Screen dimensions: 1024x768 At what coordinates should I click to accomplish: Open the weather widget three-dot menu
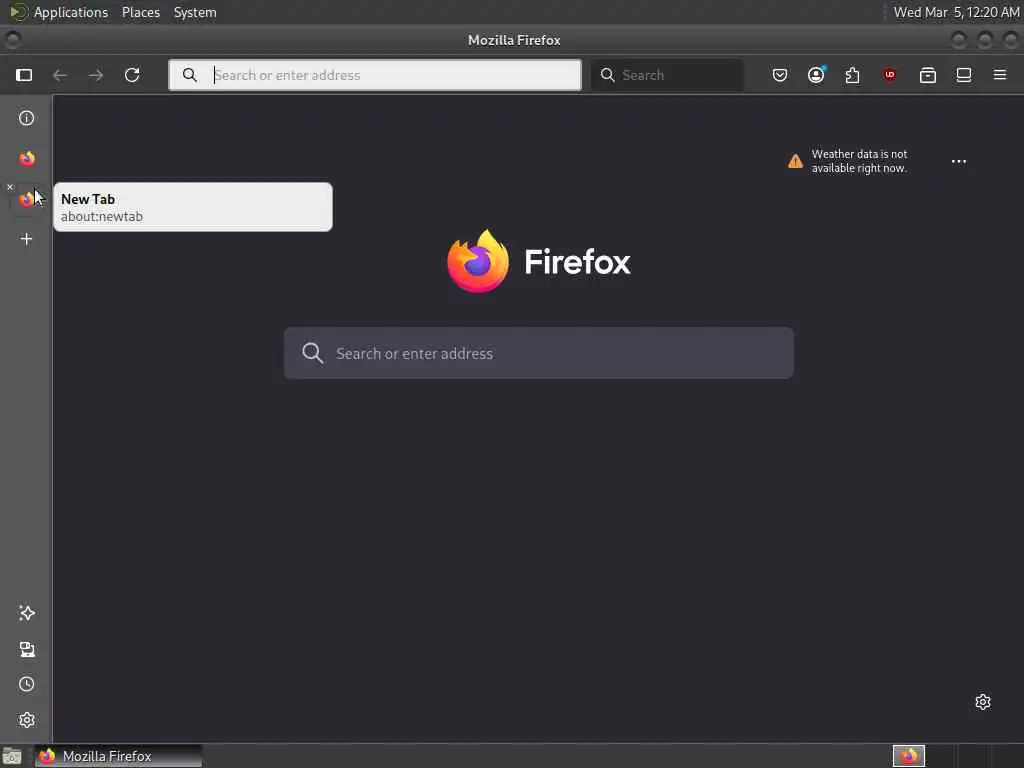coord(959,161)
